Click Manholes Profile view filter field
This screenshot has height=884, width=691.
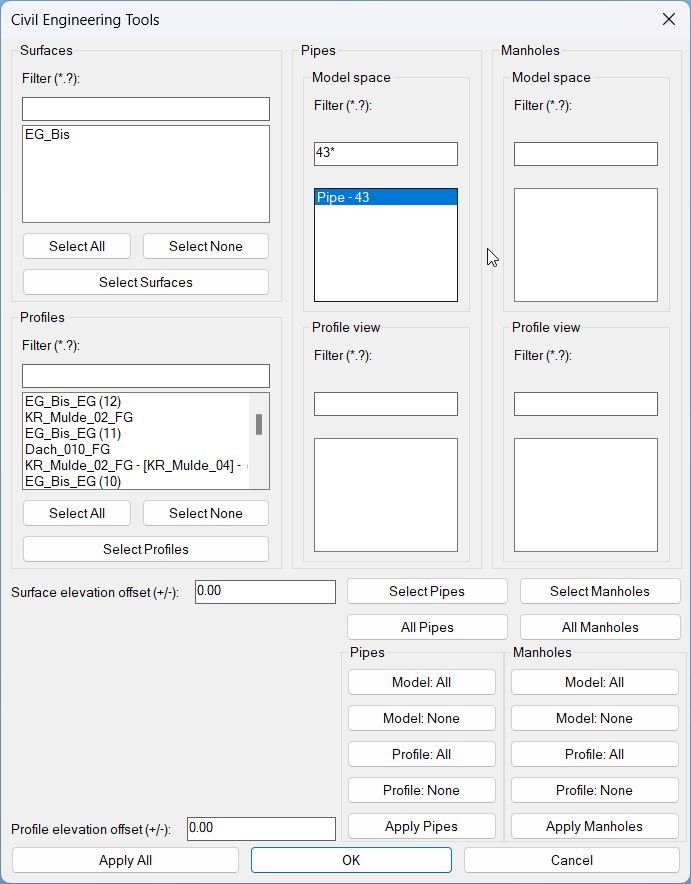point(586,404)
